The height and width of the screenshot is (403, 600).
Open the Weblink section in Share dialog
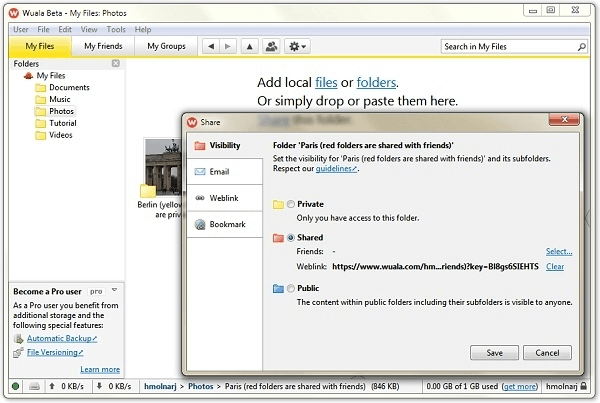point(223,198)
